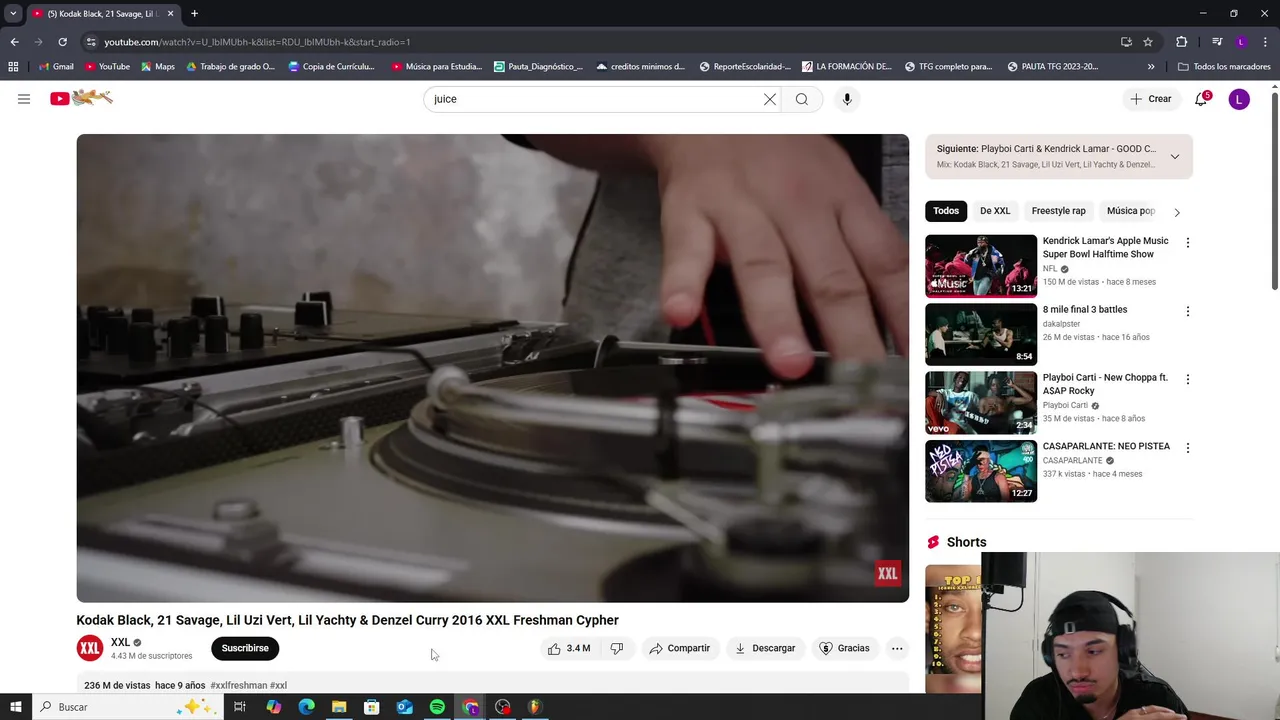Open the Shorts thumbnail under Shorts heading
Screen dimensions: 1280x720
point(953,628)
